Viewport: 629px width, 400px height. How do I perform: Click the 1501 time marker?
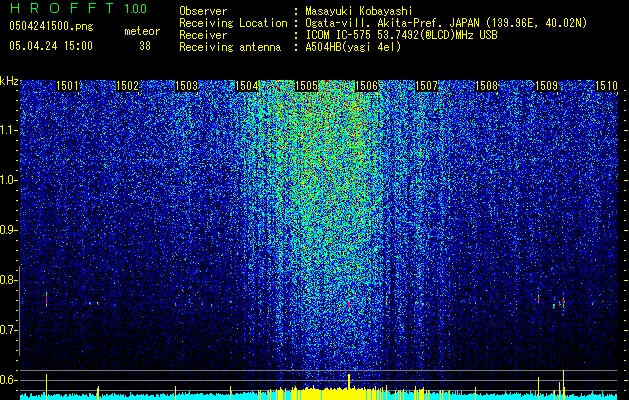pos(67,86)
